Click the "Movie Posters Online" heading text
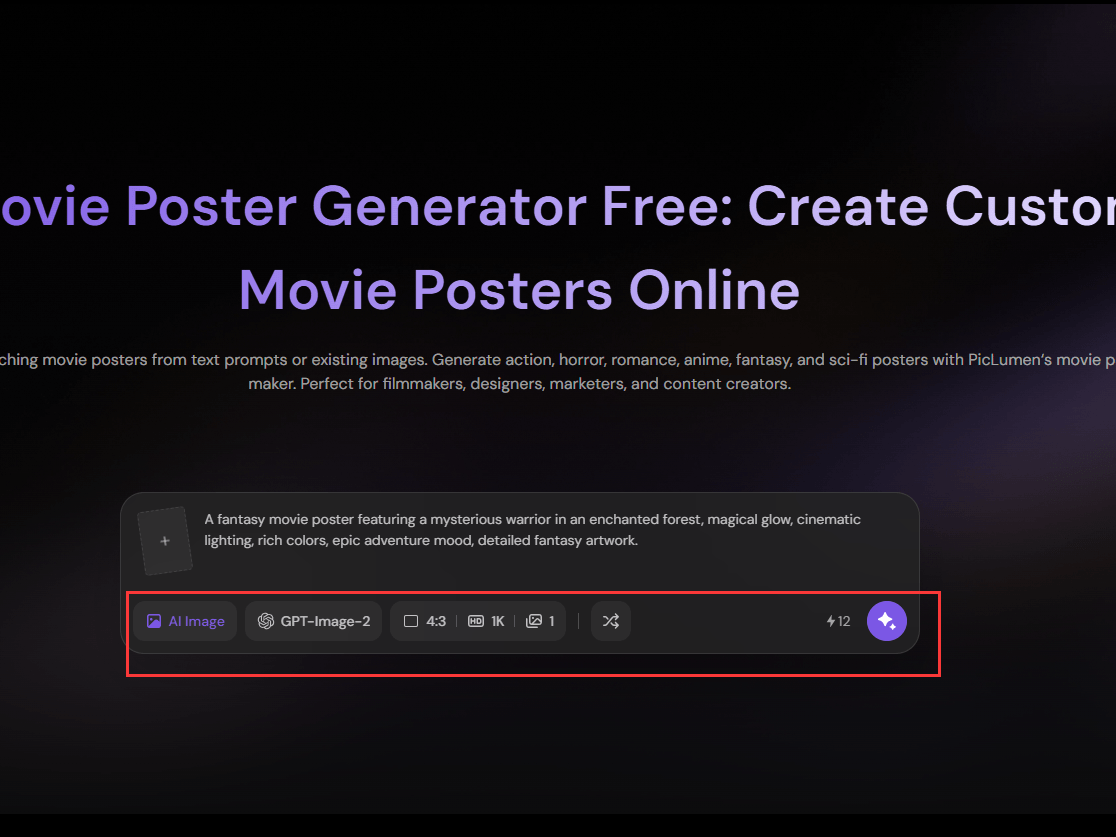The width and height of the screenshot is (1116, 837). click(519, 290)
